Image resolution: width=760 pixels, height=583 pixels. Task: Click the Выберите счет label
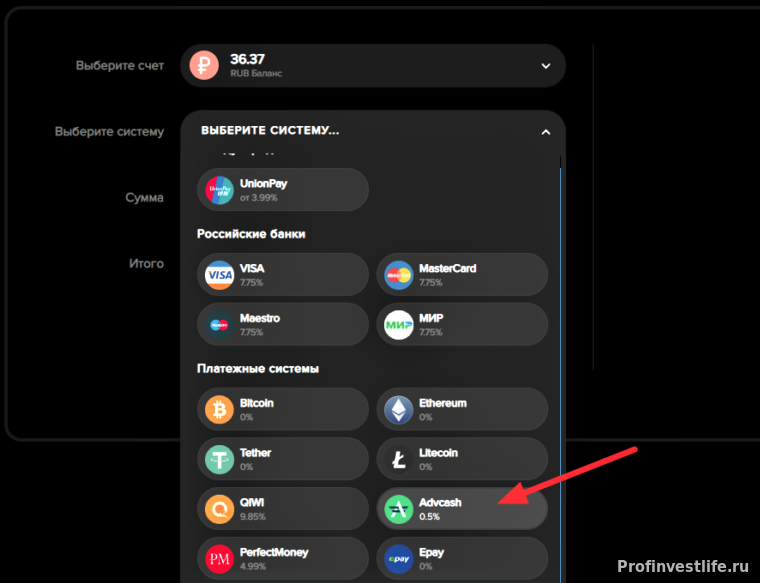click(120, 65)
